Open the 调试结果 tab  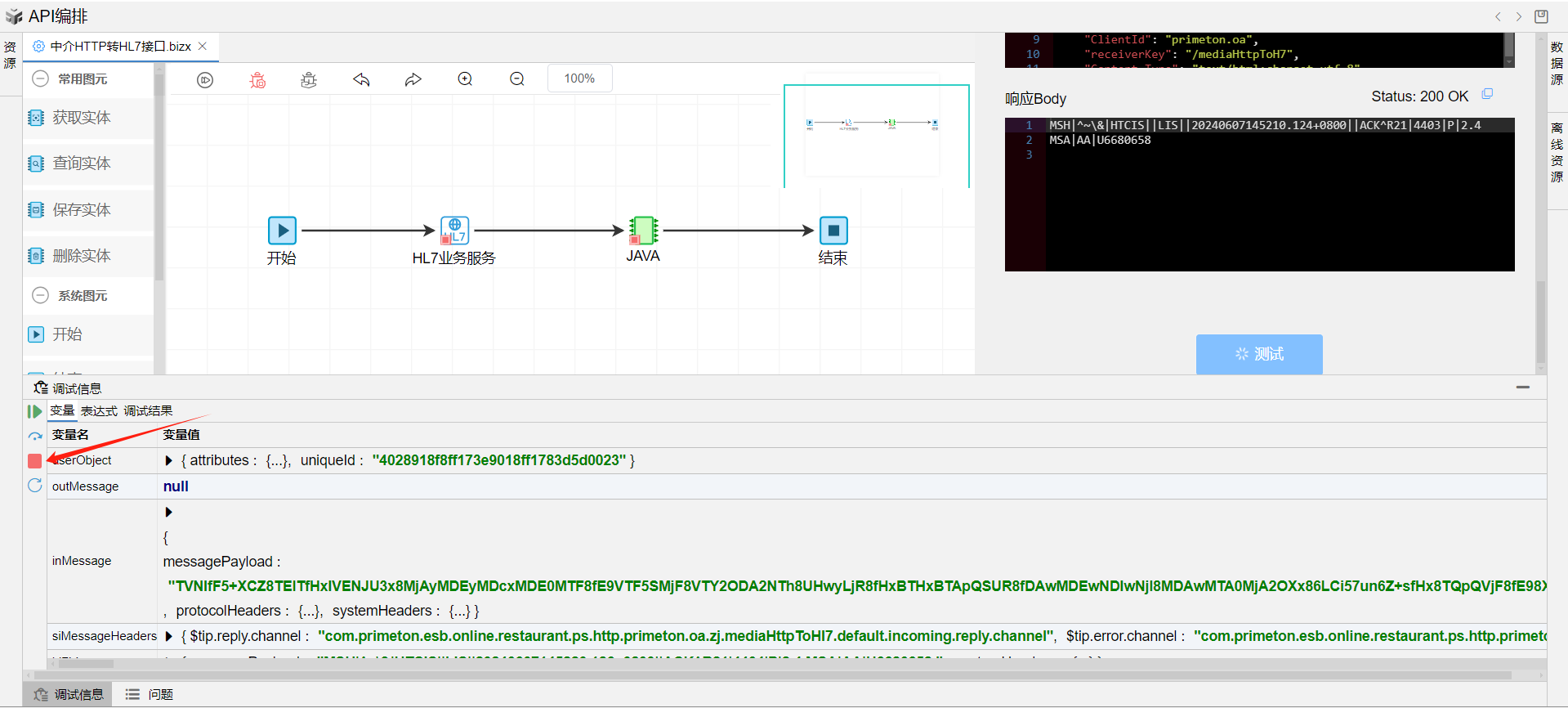pos(148,411)
